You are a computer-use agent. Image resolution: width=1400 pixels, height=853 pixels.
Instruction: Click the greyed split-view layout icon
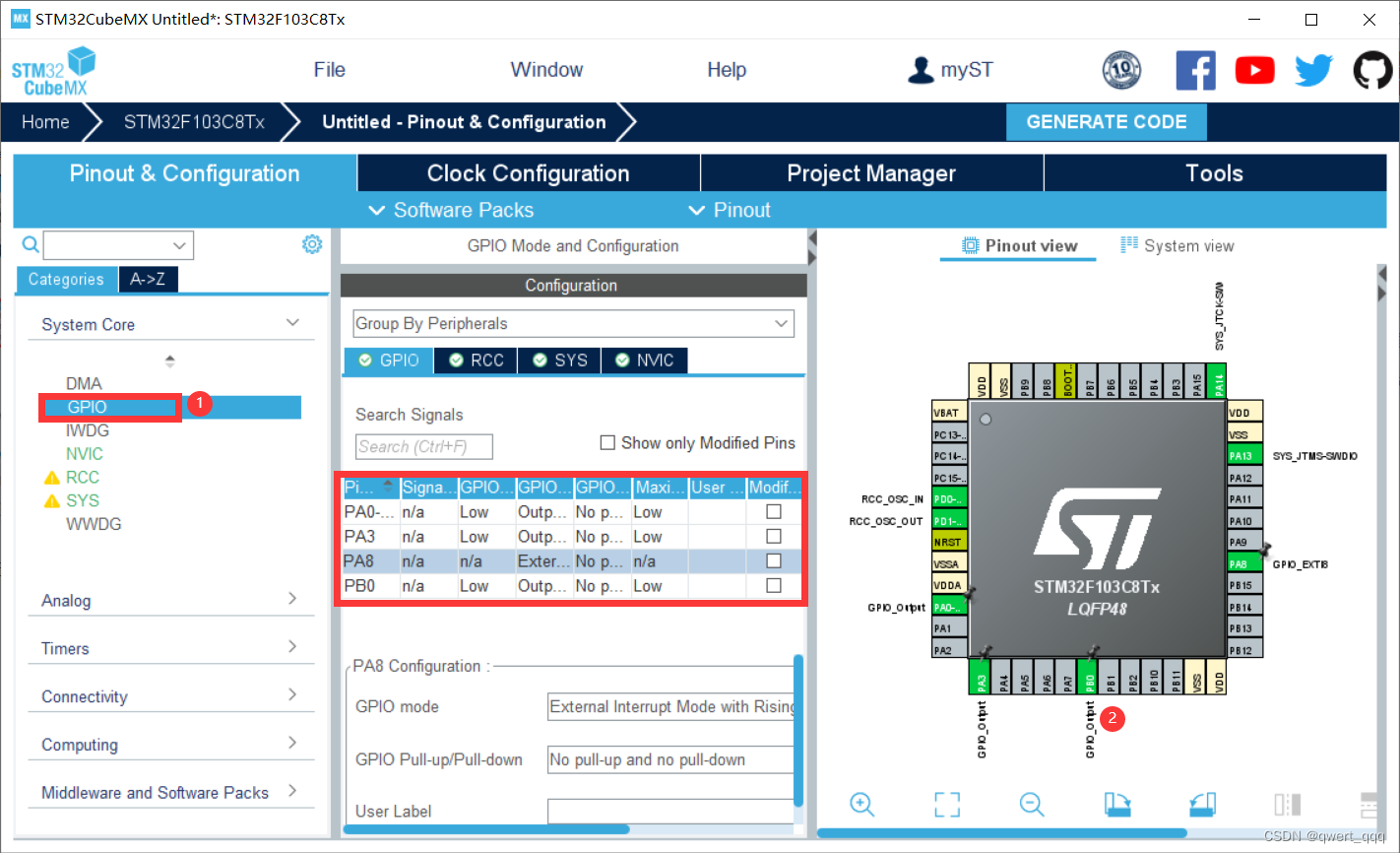click(1287, 804)
